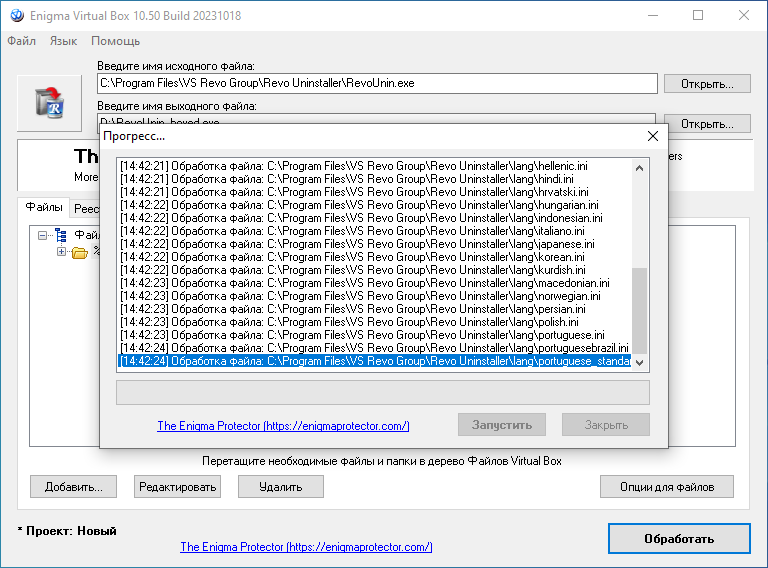The image size is (768, 568).
Task: Open the Enigma Protector link at window bottom
Action: coord(306,547)
